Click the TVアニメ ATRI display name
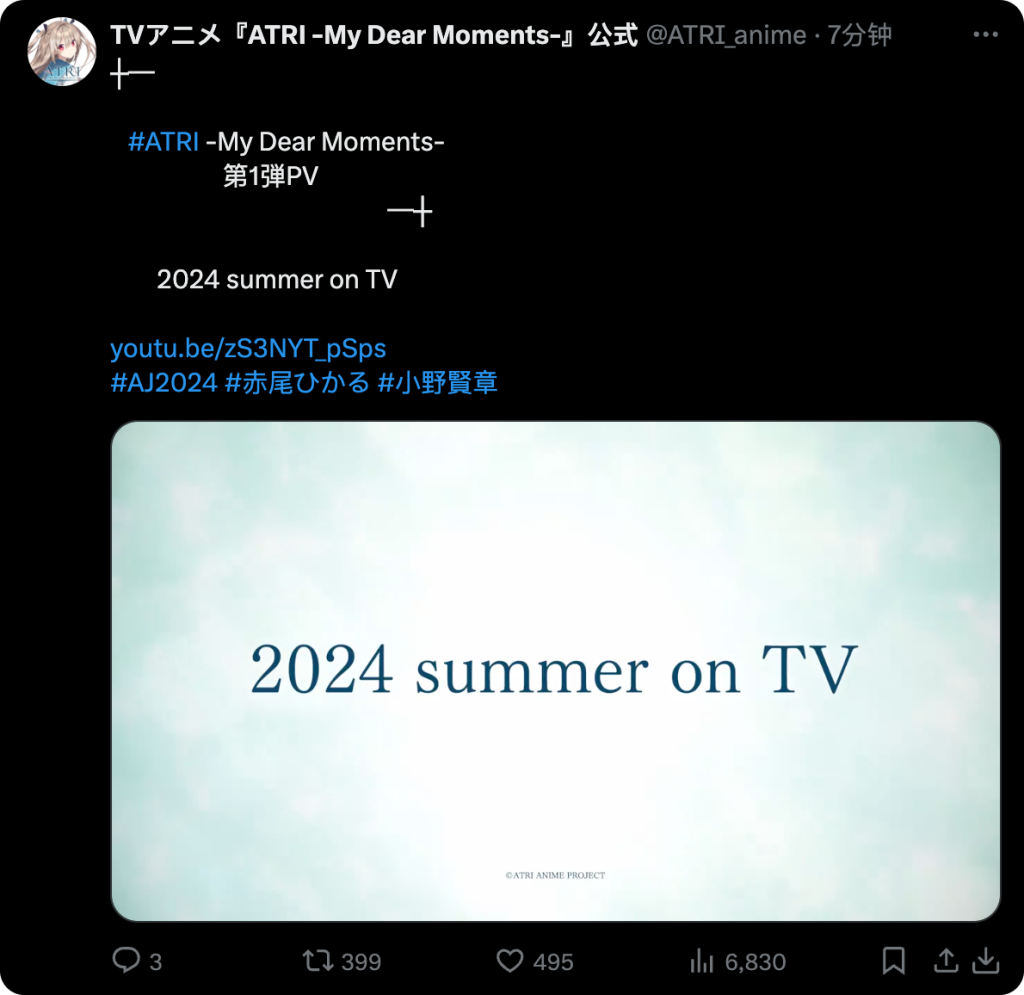 point(374,35)
